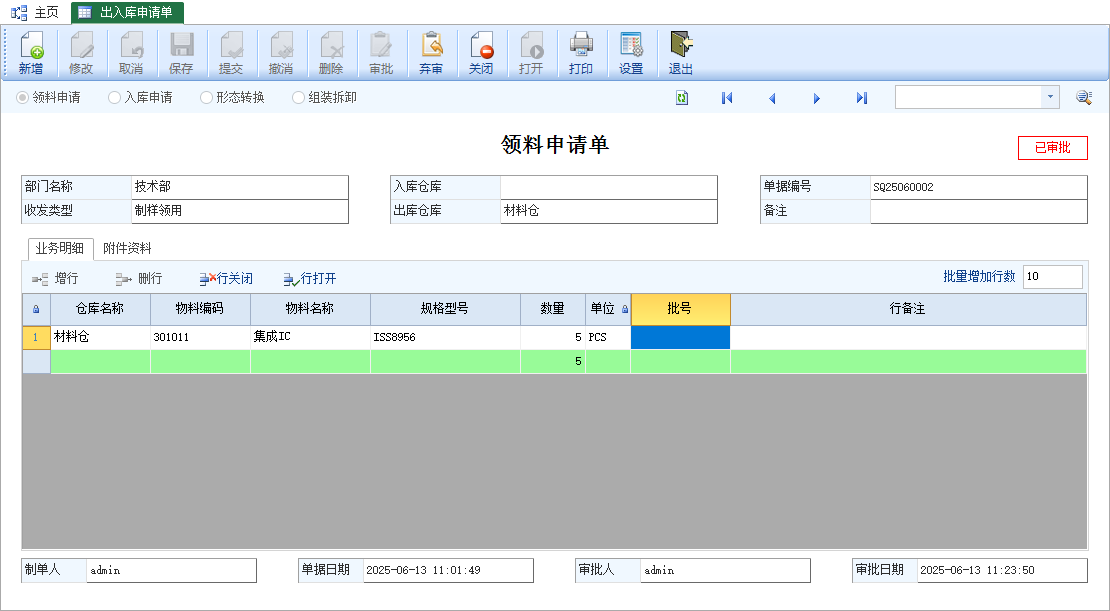Click the 数量 column header
The image size is (1110, 611).
tap(552, 309)
